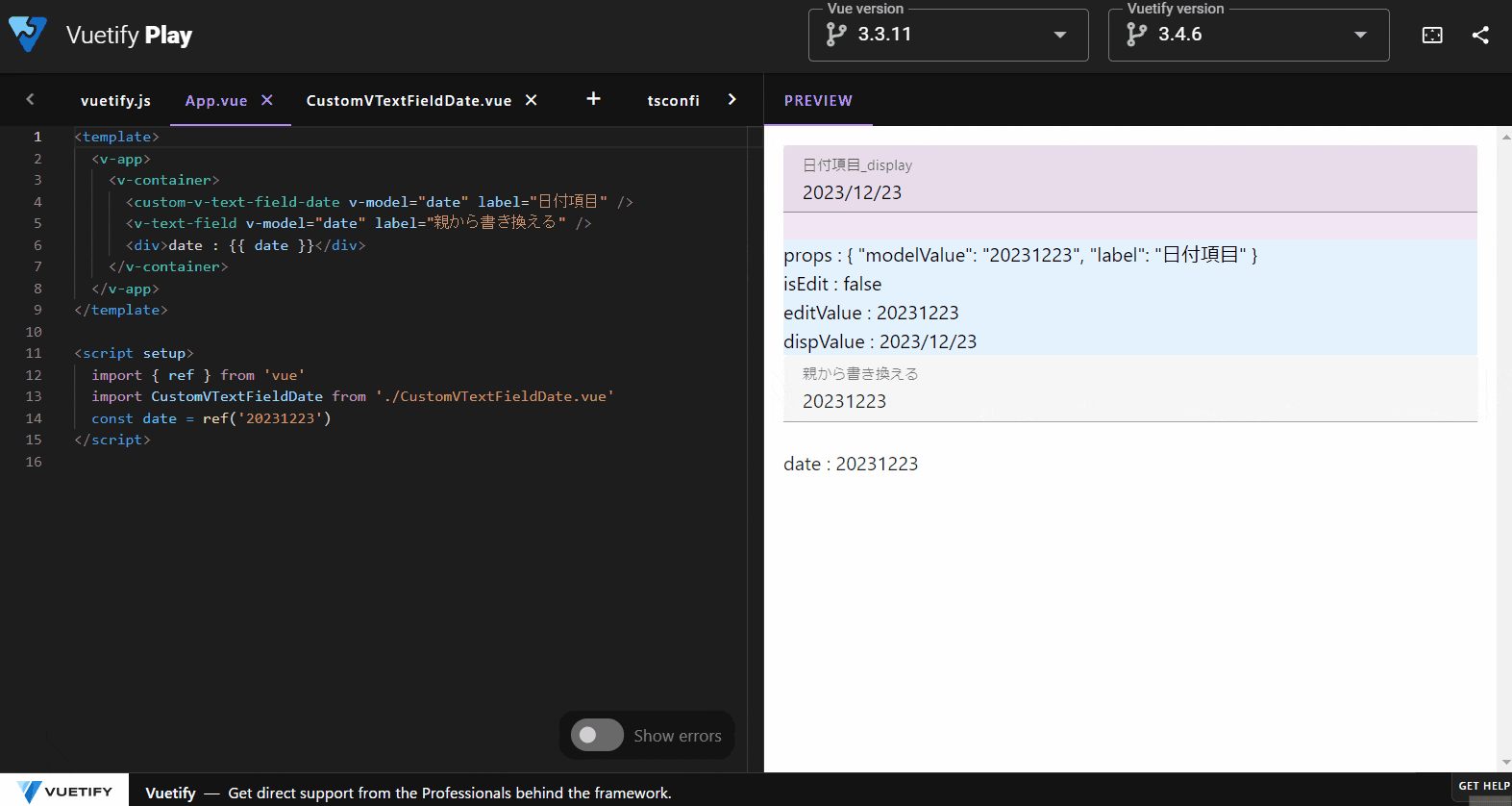Viewport: 1512px width, 806px height.
Task: Click the Vue version dropdown arrow
Action: click(1060, 35)
